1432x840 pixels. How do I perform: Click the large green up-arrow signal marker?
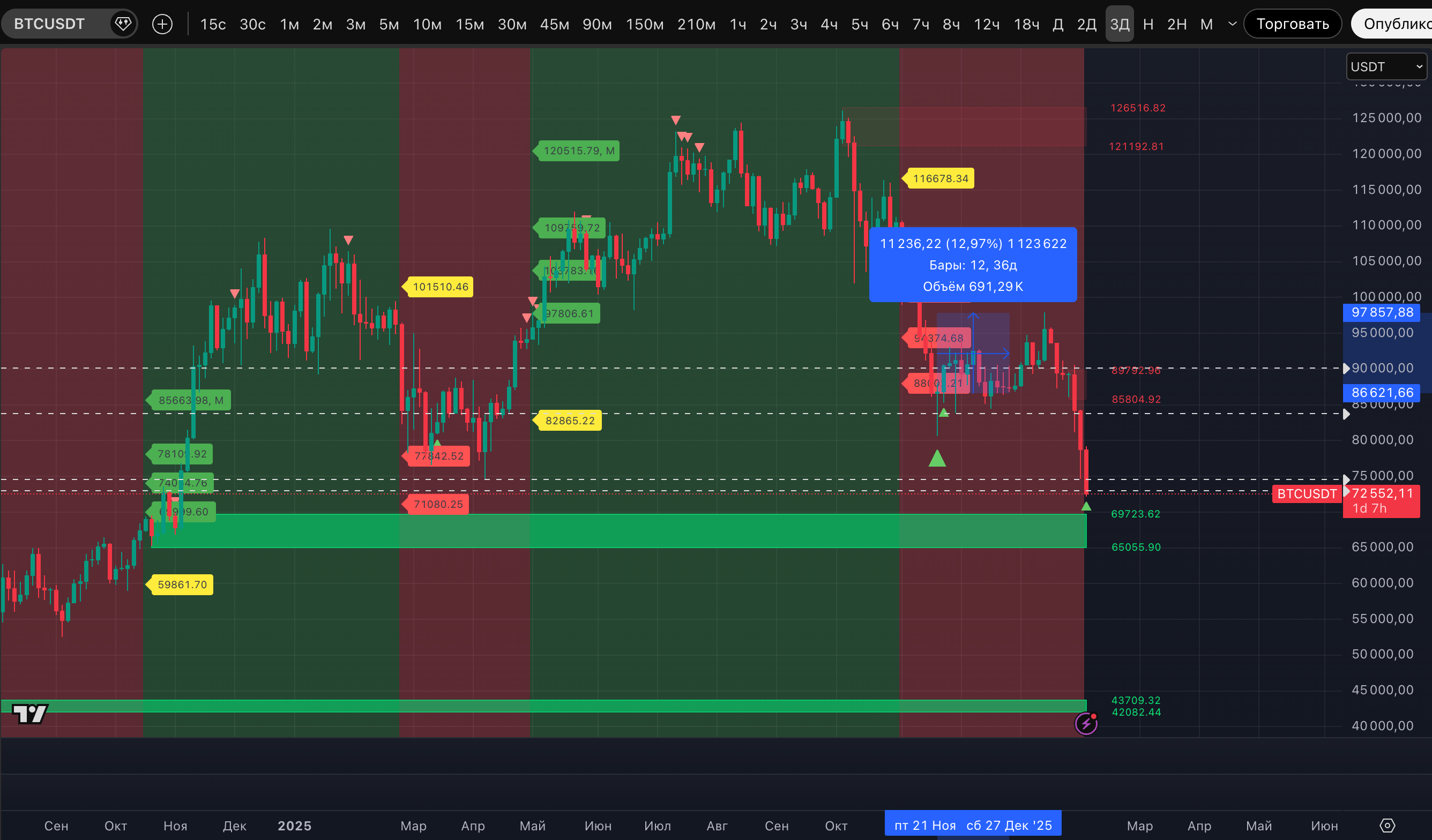pos(937,459)
